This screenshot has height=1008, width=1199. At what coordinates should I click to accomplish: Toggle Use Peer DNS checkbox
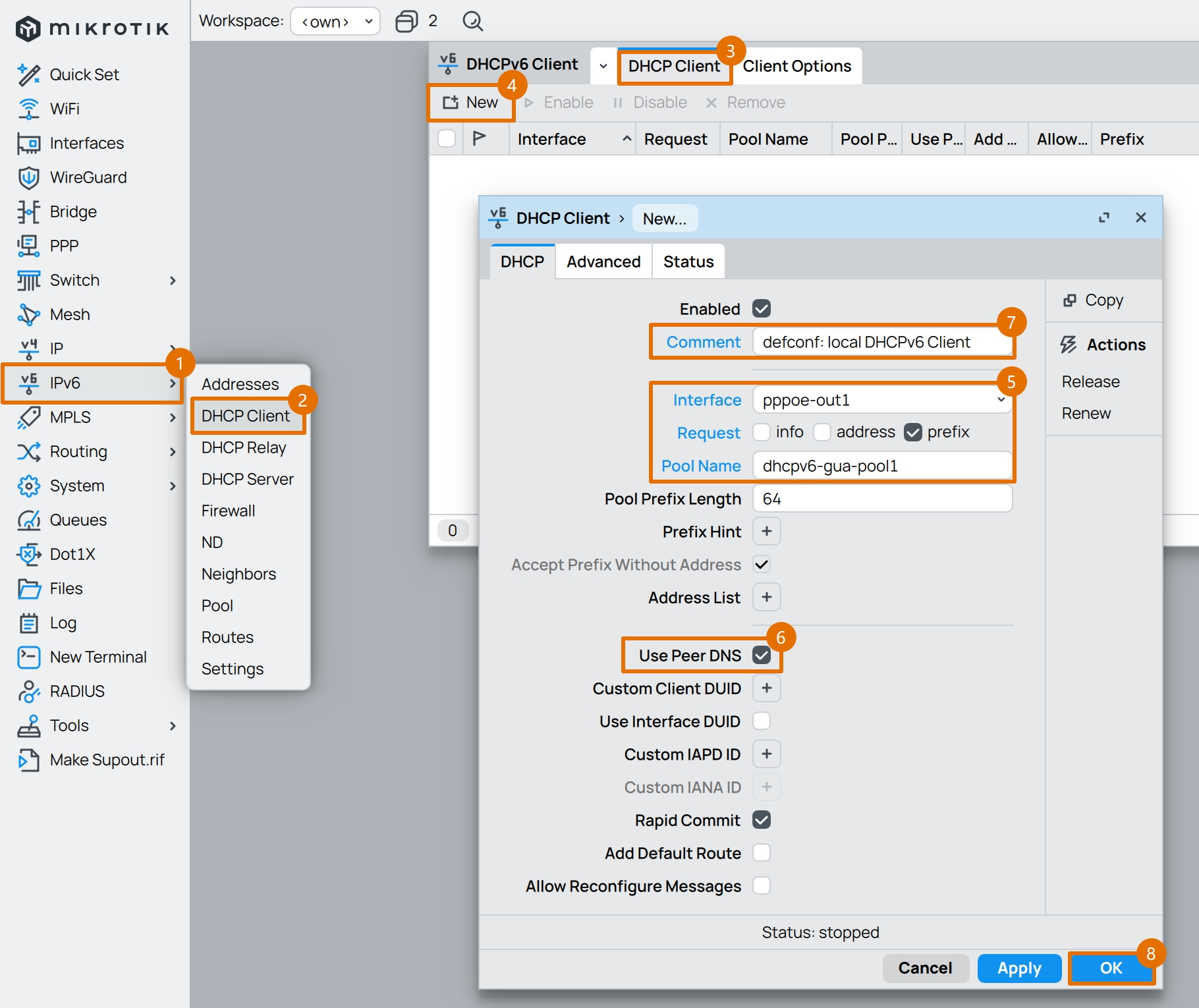tap(762, 655)
